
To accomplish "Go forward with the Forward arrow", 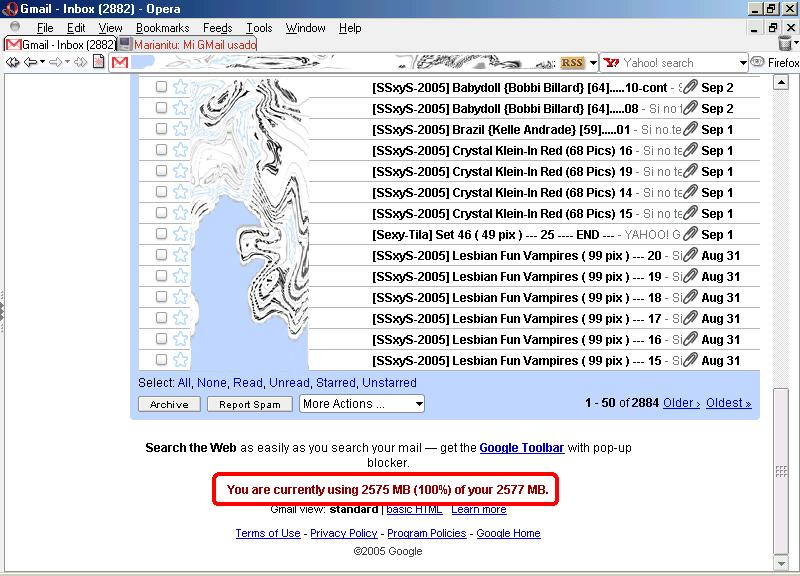I will (x=56, y=63).
